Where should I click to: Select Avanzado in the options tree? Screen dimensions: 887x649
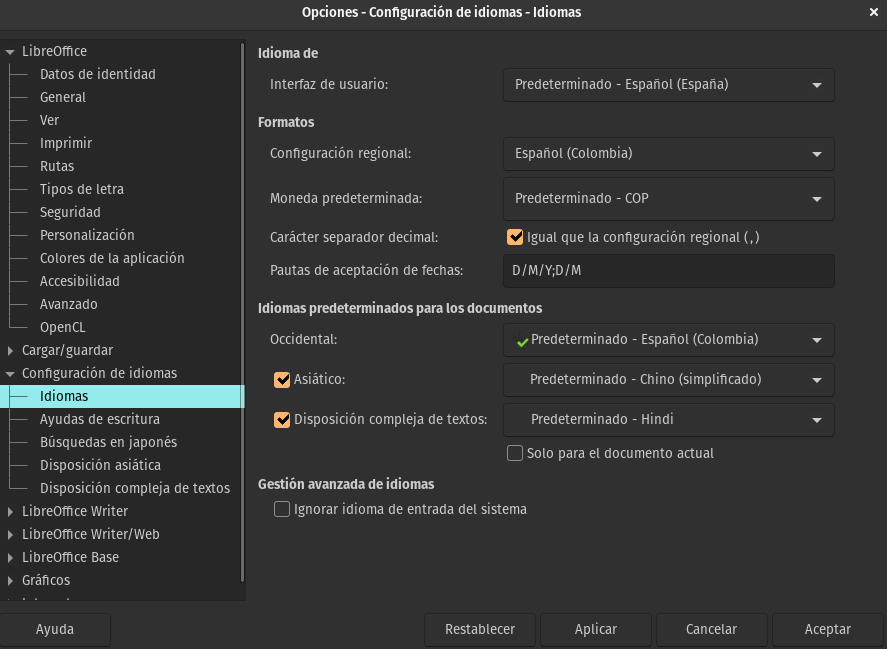tap(68, 304)
